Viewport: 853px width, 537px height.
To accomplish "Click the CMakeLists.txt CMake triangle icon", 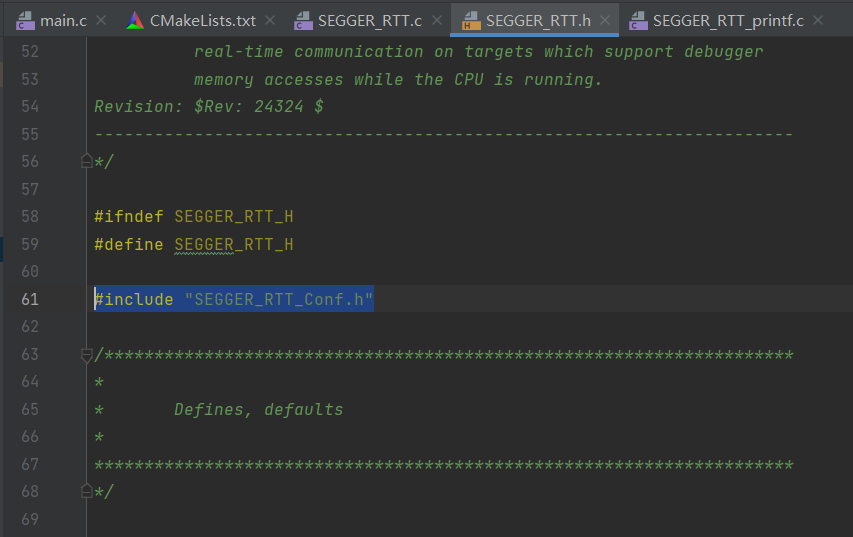I will pos(135,20).
